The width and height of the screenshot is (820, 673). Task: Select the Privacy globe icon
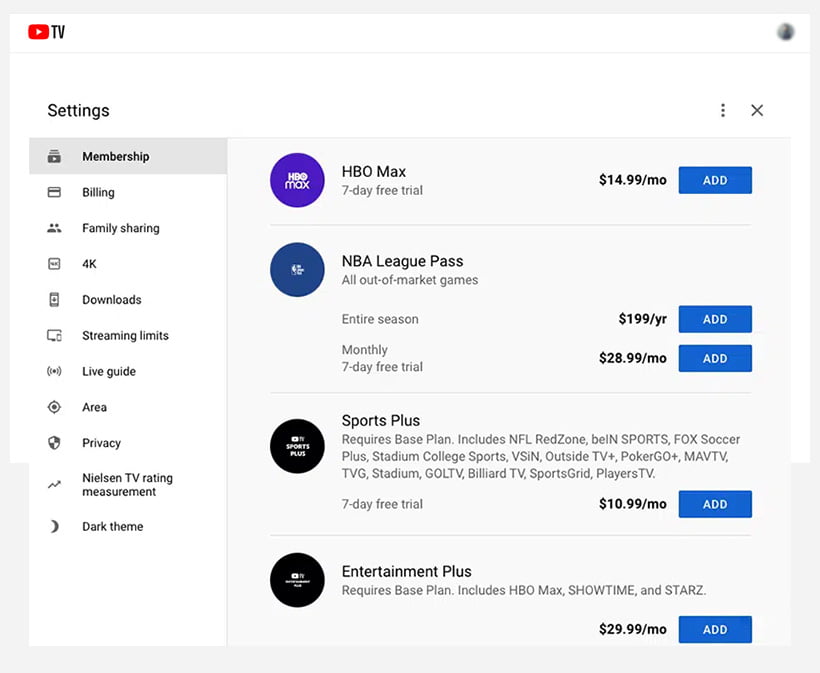(57, 443)
